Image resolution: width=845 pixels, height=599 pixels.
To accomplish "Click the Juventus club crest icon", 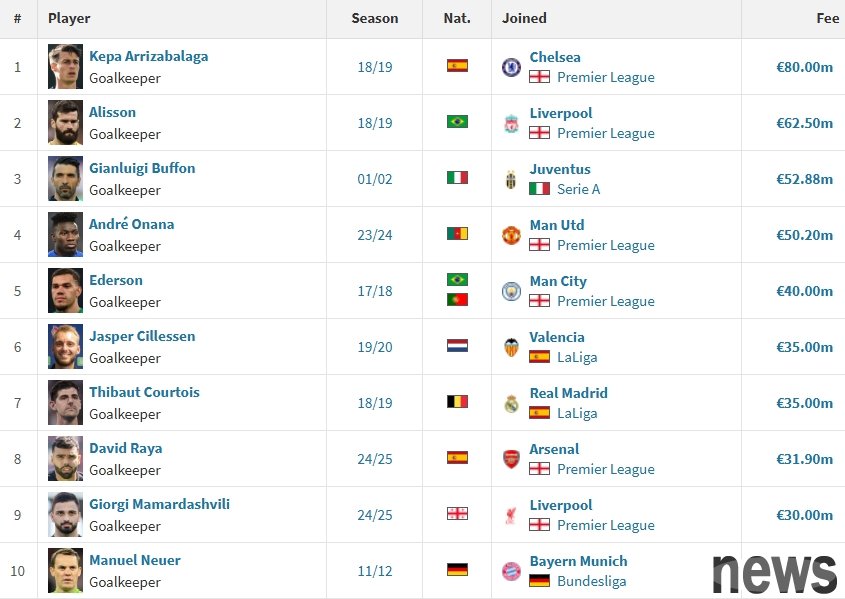I will 511,179.
